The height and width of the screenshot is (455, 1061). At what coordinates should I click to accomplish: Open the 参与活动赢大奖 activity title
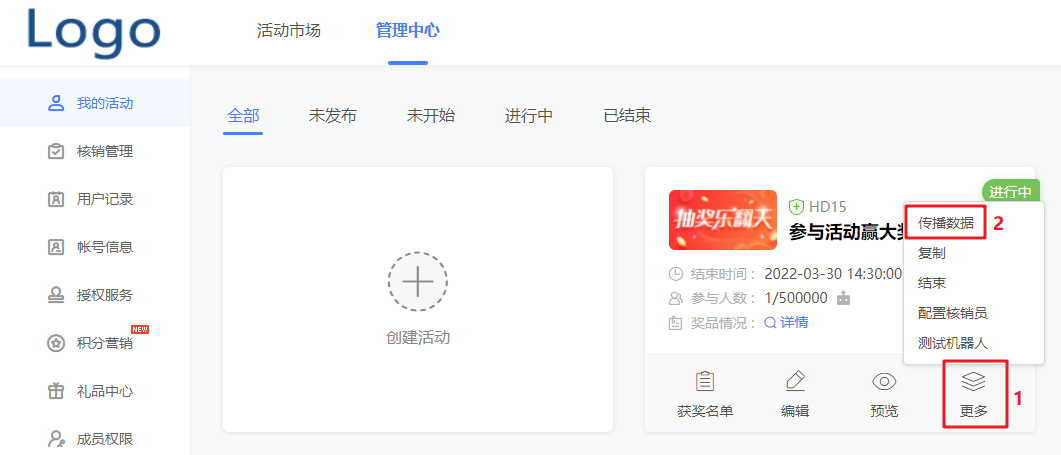pyautogui.click(x=846, y=232)
